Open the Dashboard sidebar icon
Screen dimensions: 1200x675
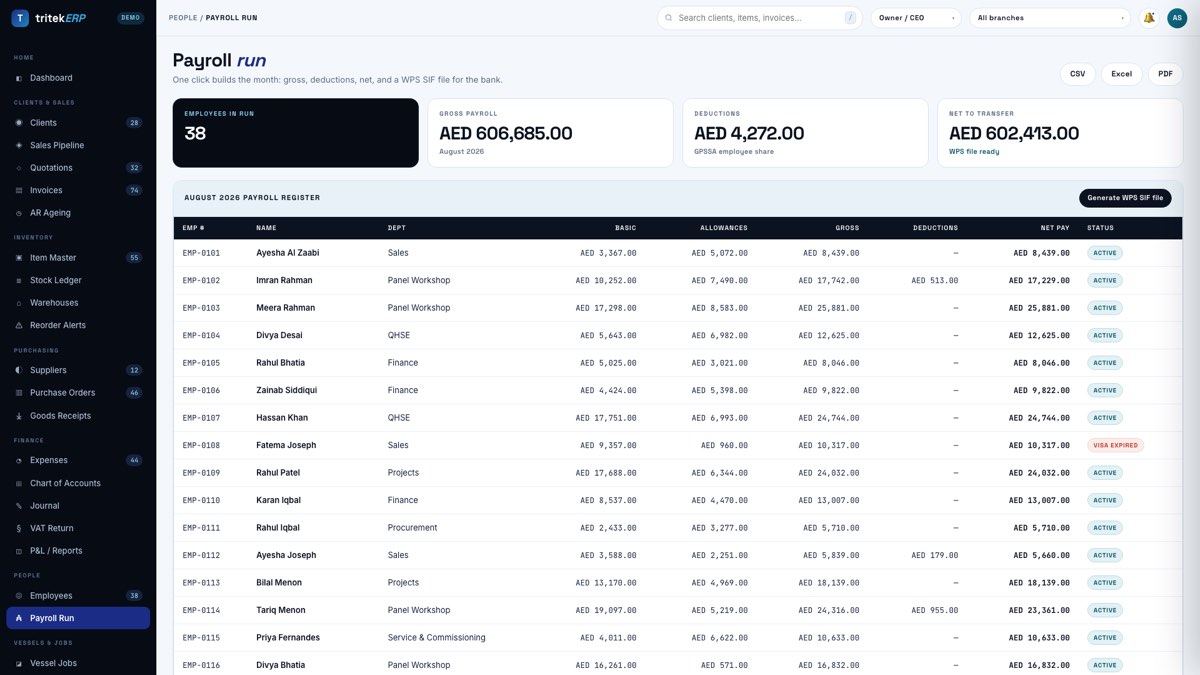pos(19,78)
